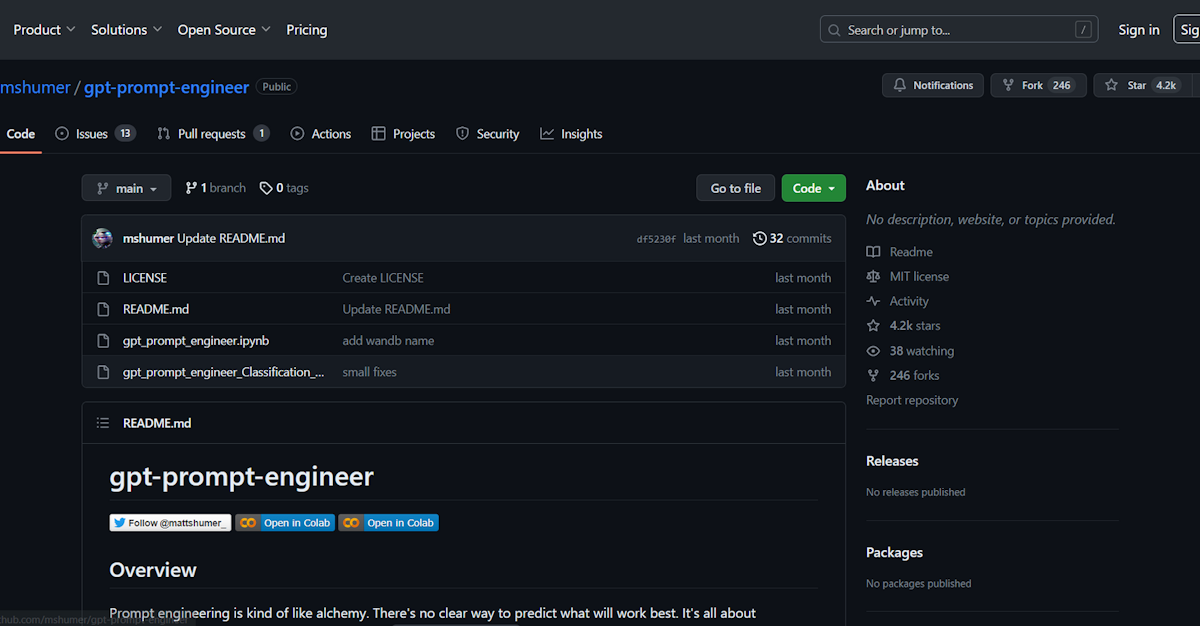1200x626 pixels.
Task: Click the second Open in Colab badge
Action: [388, 523]
